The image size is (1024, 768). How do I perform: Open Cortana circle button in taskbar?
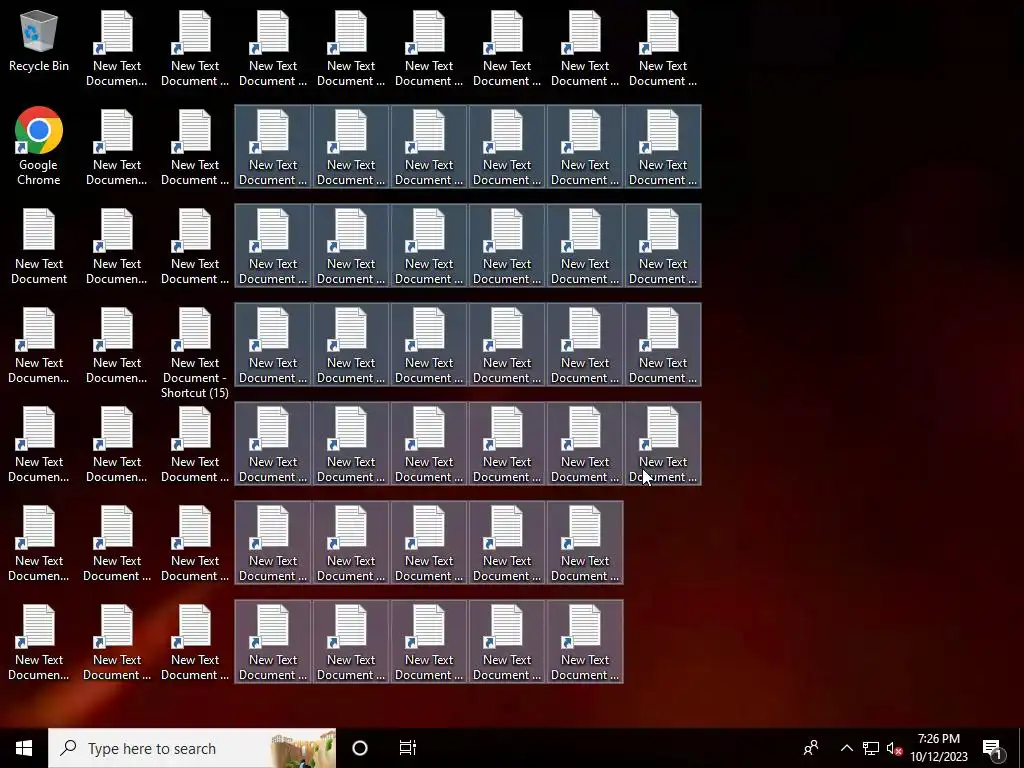pyautogui.click(x=360, y=748)
